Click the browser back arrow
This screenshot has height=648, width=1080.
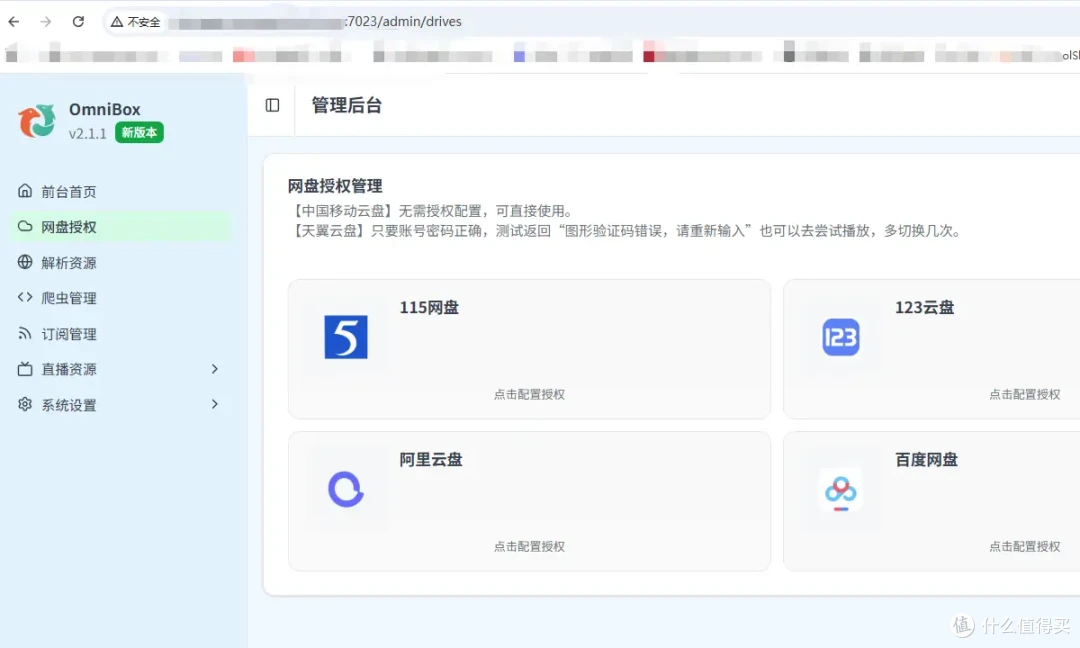coord(14,22)
